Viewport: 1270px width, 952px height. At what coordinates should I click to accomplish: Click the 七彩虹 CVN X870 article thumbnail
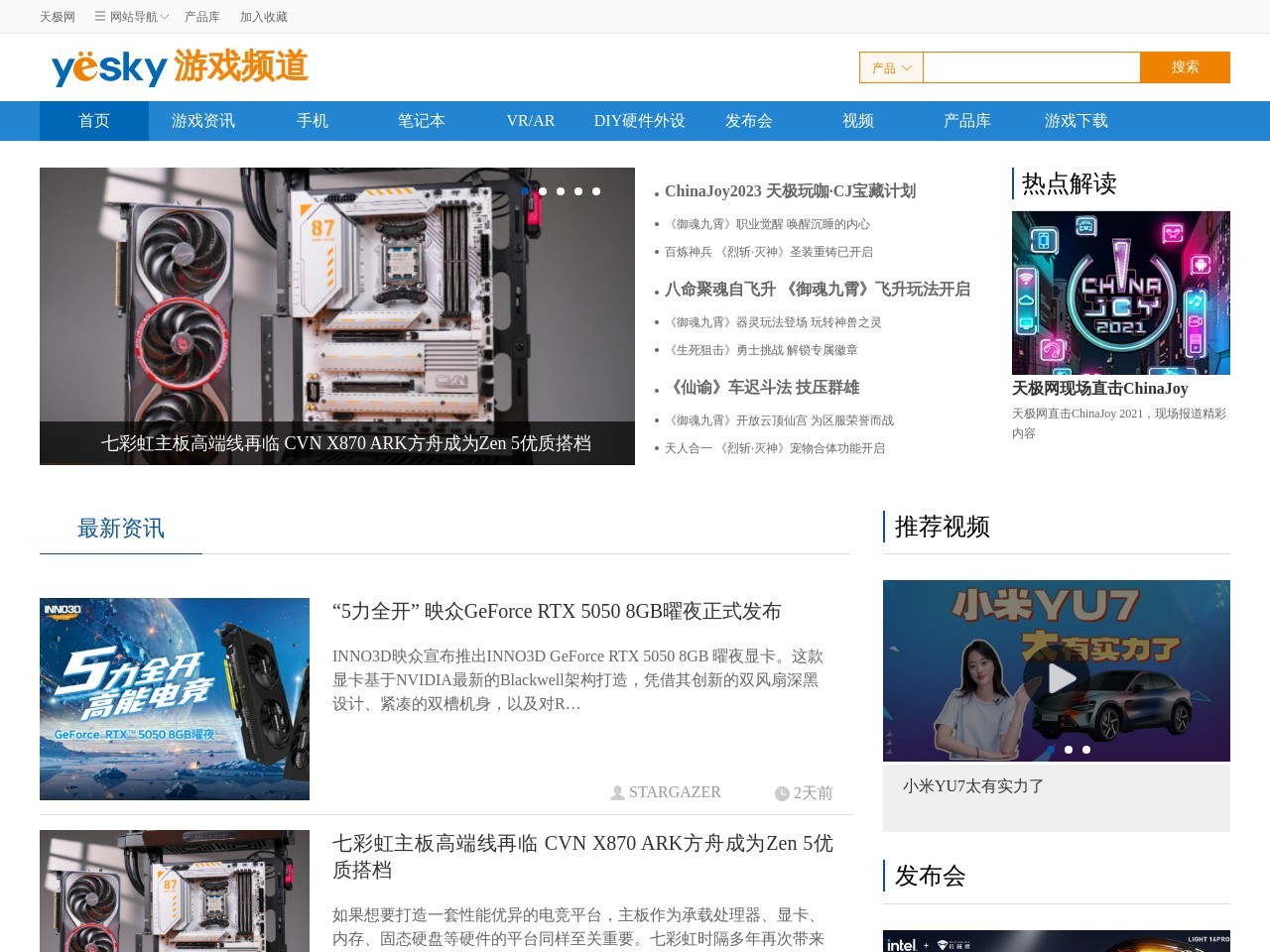175,891
